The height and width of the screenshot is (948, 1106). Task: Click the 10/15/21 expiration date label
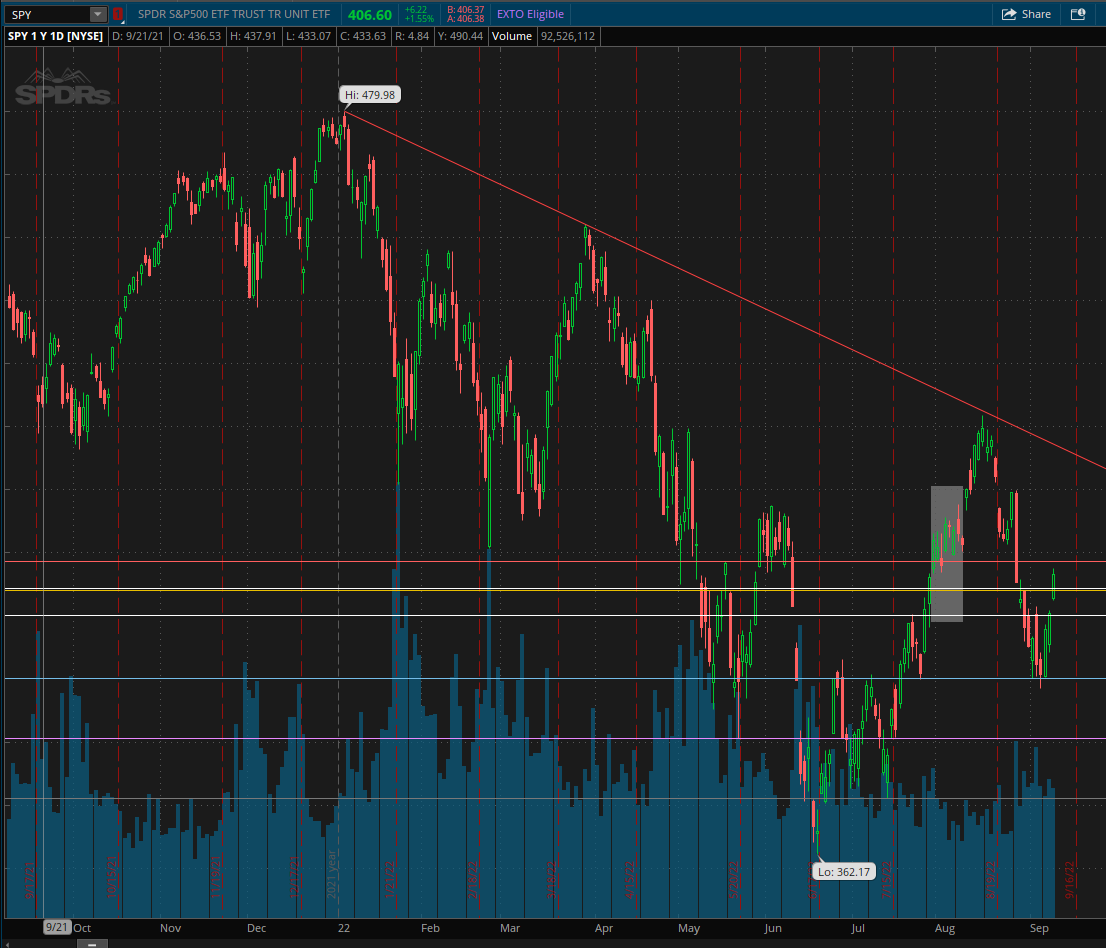(111, 877)
